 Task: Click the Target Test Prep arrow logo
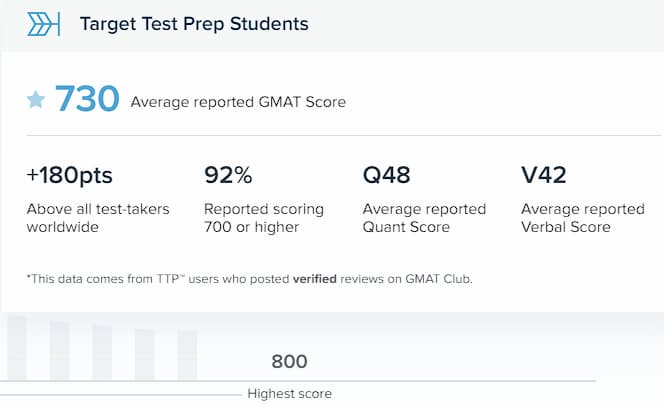click(44, 24)
